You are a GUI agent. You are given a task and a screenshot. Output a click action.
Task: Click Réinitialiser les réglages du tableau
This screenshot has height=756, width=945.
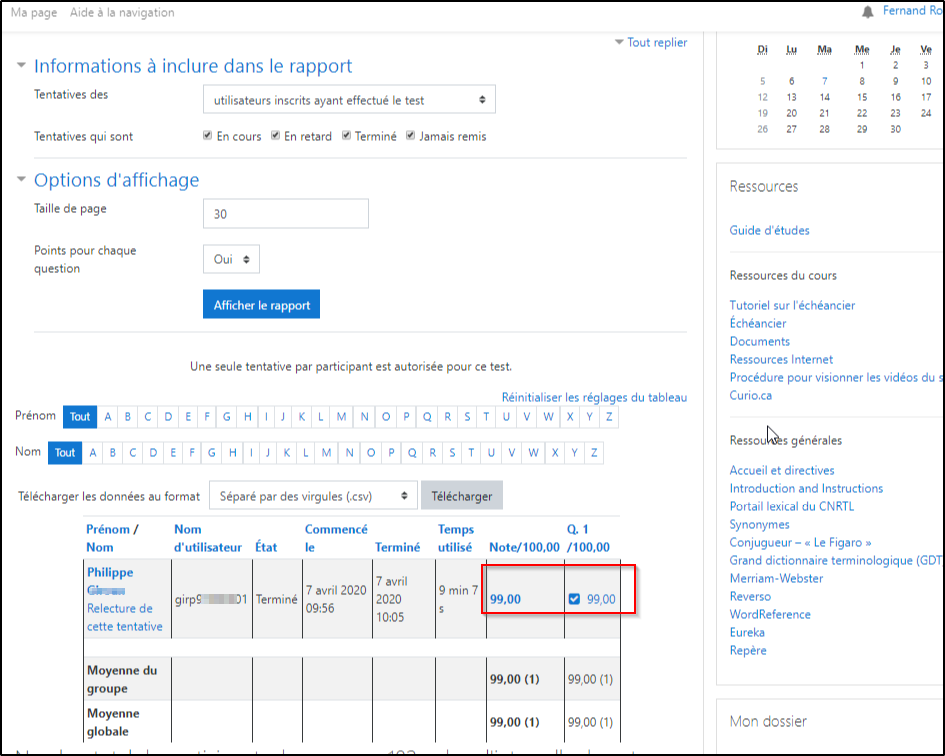(594, 397)
